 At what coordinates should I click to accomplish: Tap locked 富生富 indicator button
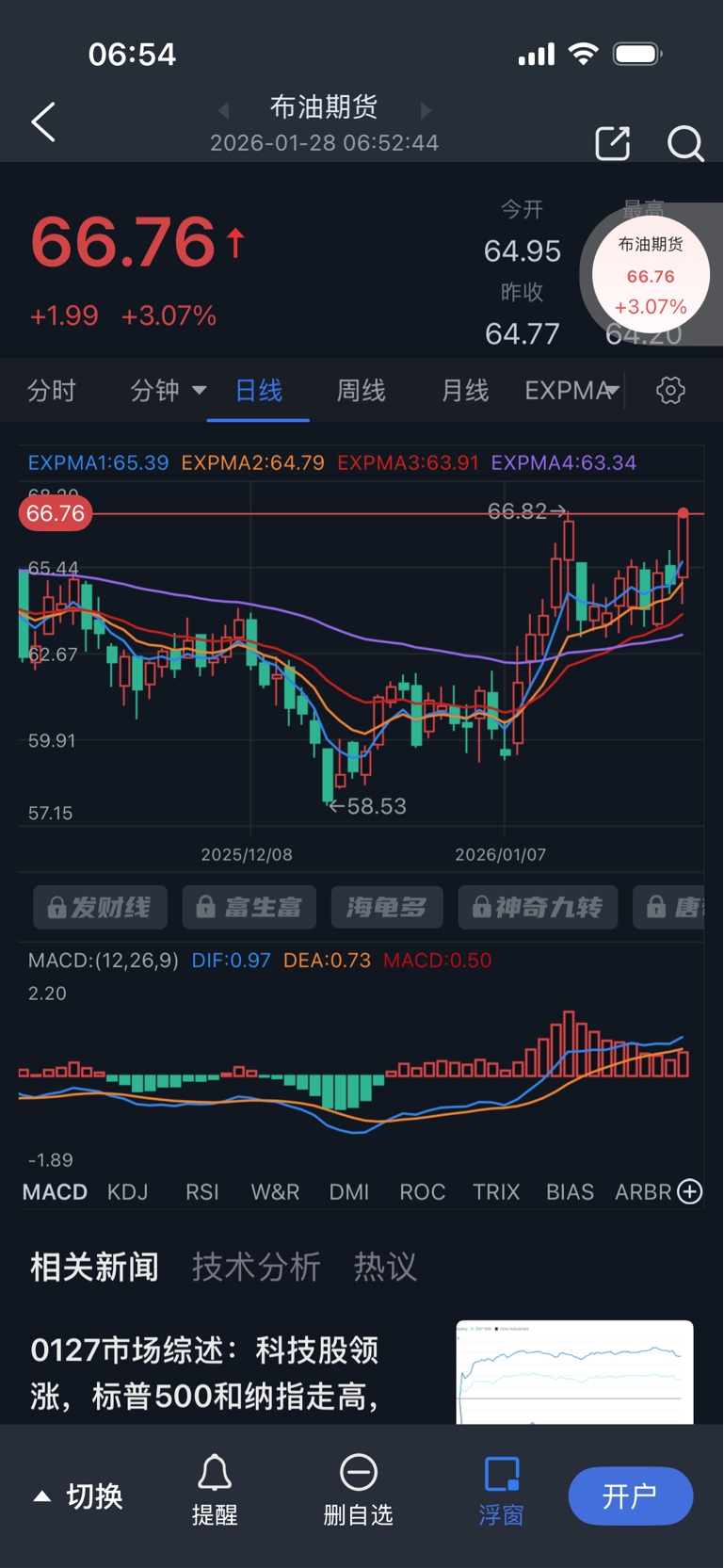[x=249, y=907]
